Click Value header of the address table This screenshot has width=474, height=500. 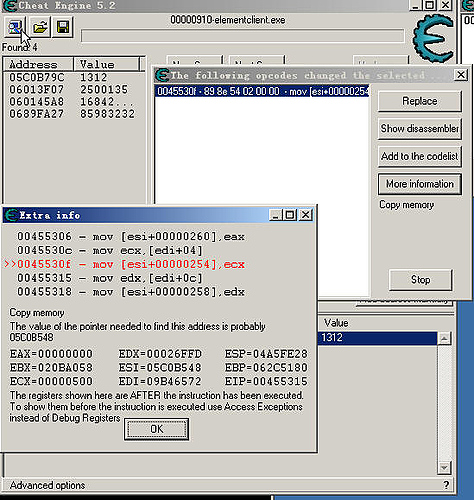tap(336, 323)
